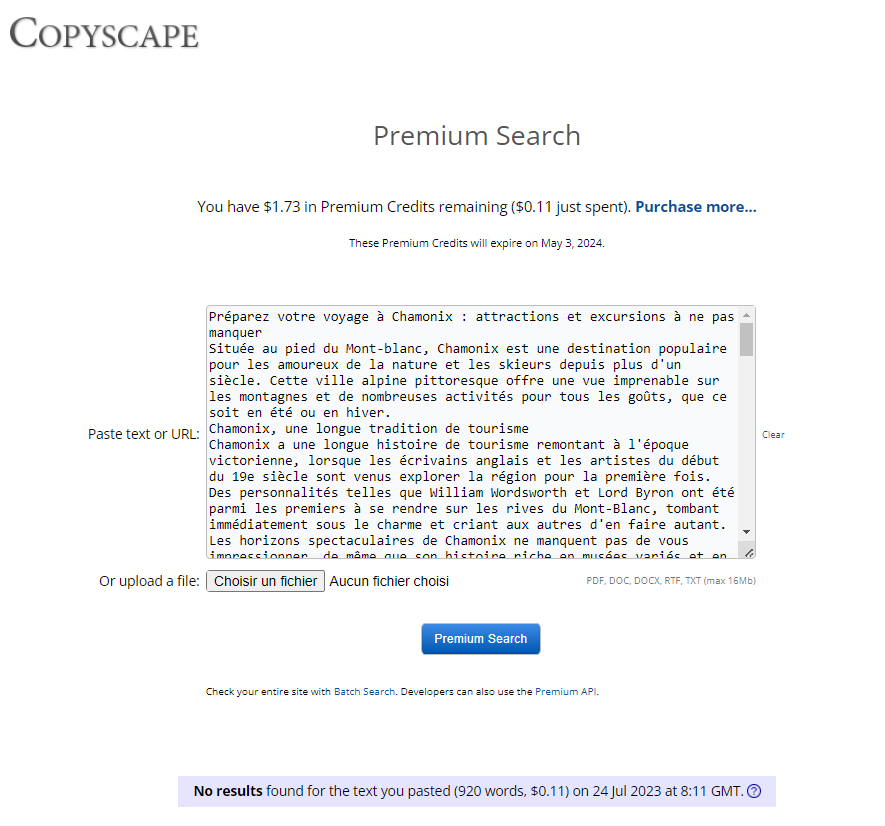Open the Premium API link

click(566, 692)
